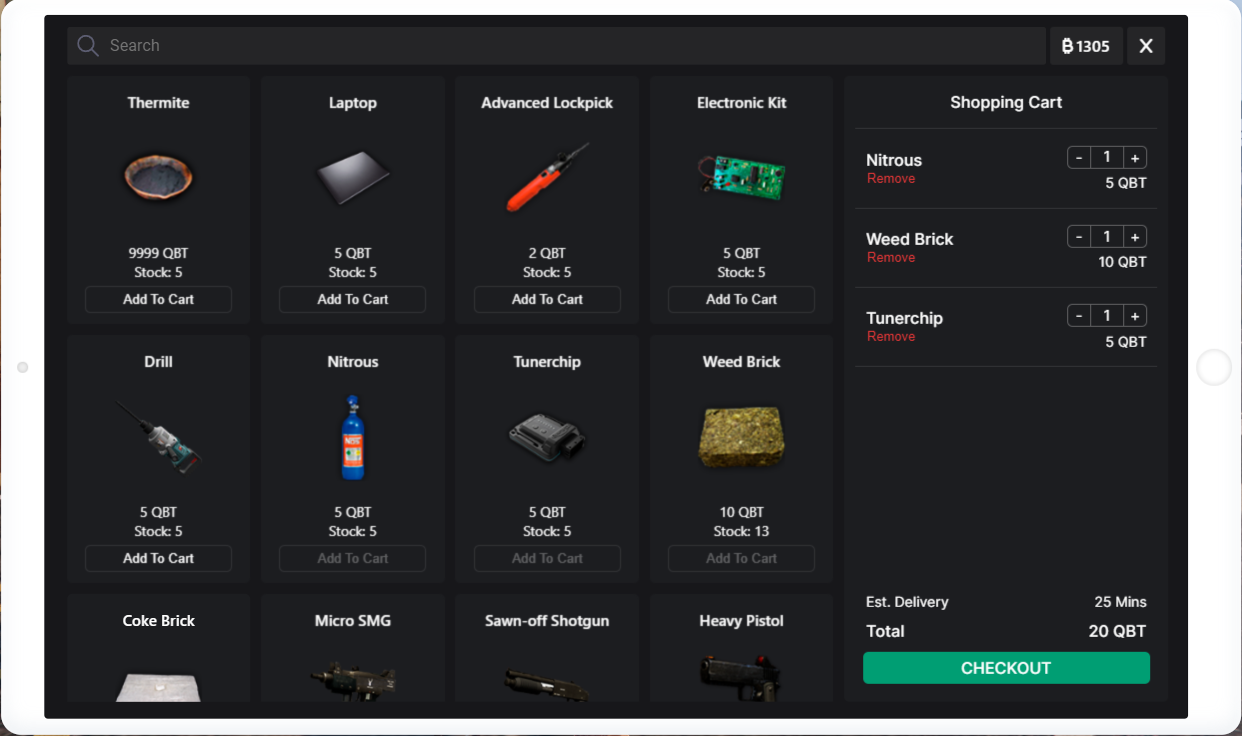This screenshot has height=736, width=1242.
Task: Click the Thermite item image
Action: click(158, 178)
